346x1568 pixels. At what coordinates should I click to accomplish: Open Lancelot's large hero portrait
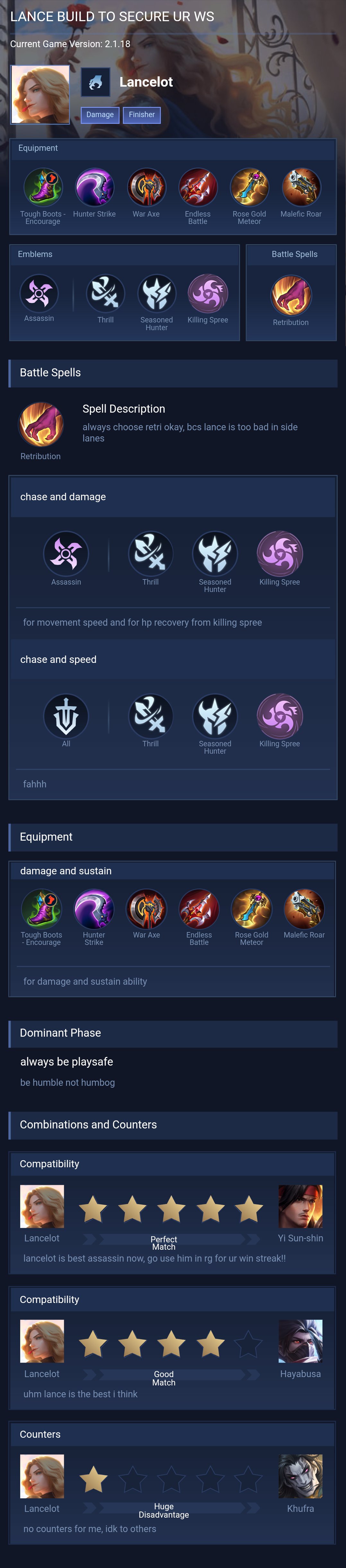40,94
